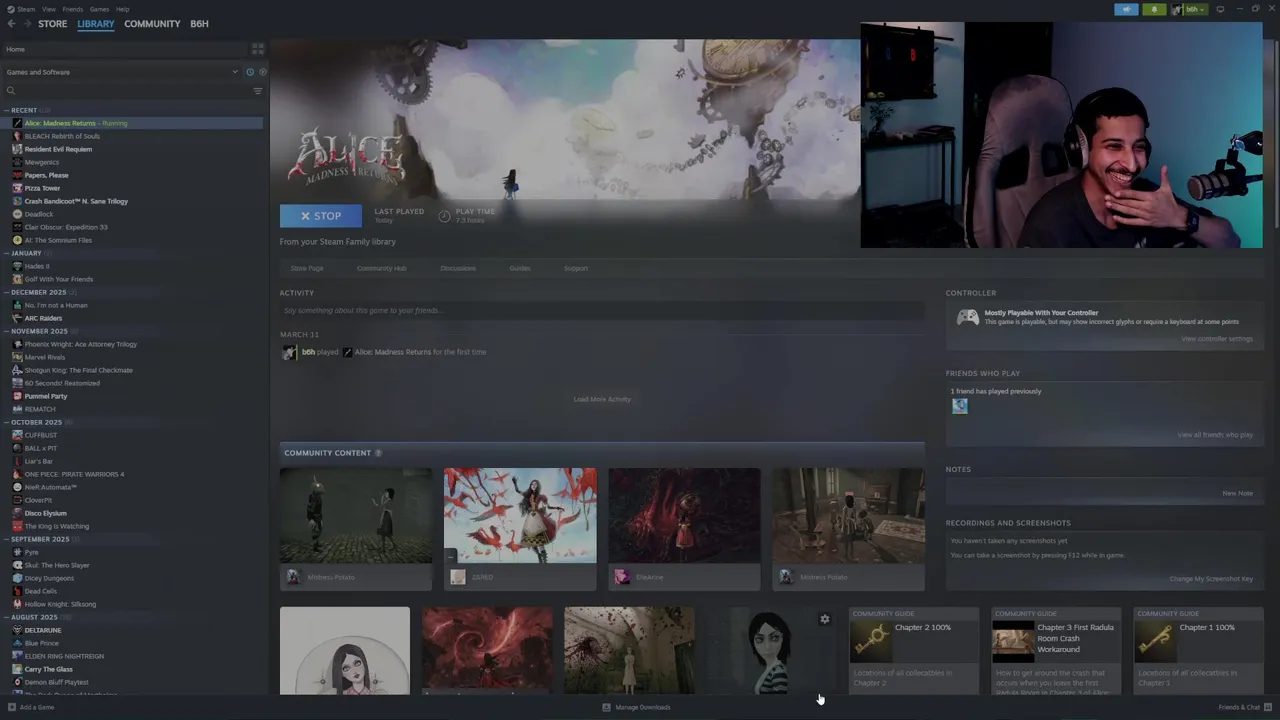
Task: Select Resident Evil Requiem in library
Action: (58, 149)
